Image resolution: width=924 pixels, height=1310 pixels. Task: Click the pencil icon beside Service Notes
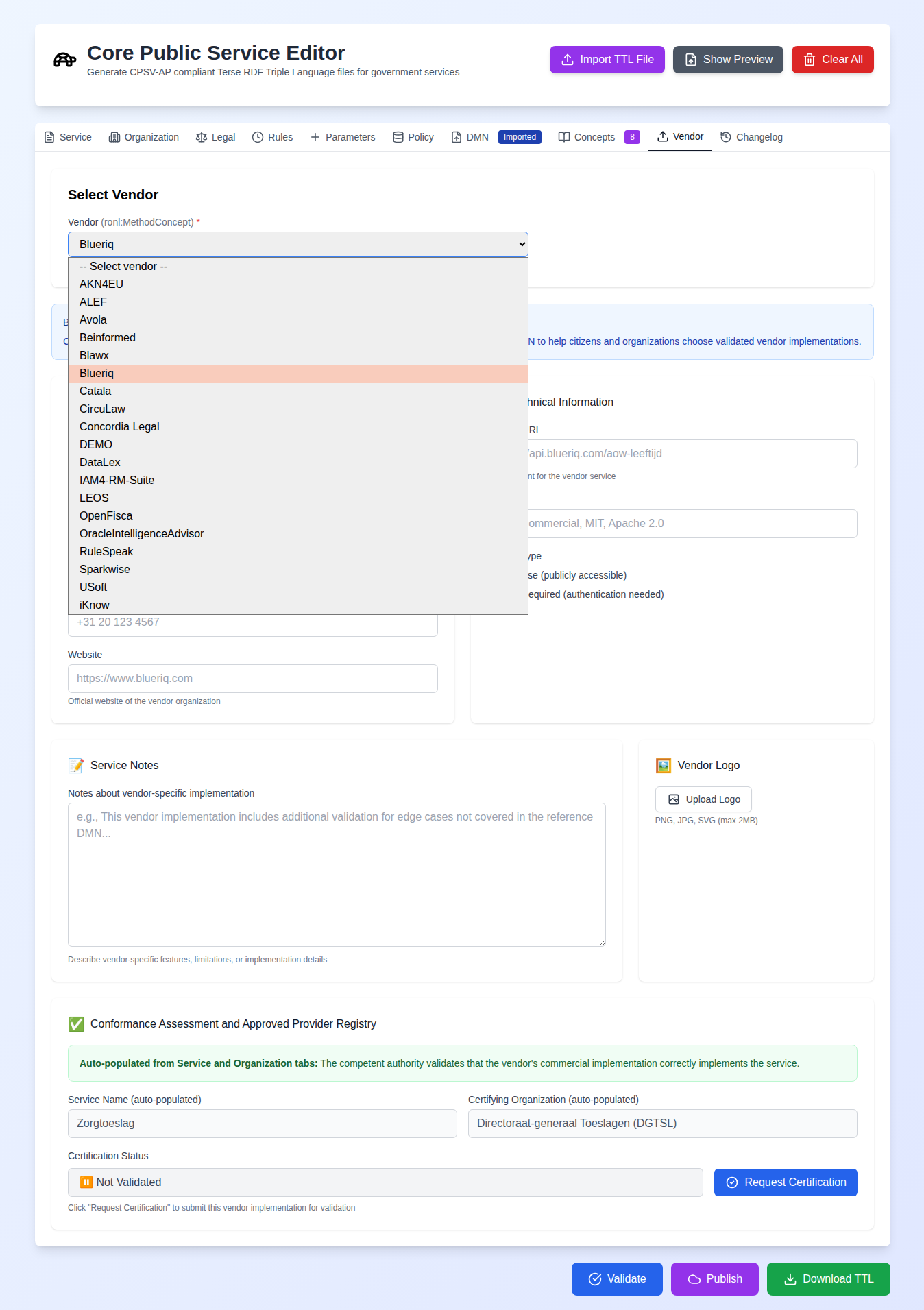75,766
